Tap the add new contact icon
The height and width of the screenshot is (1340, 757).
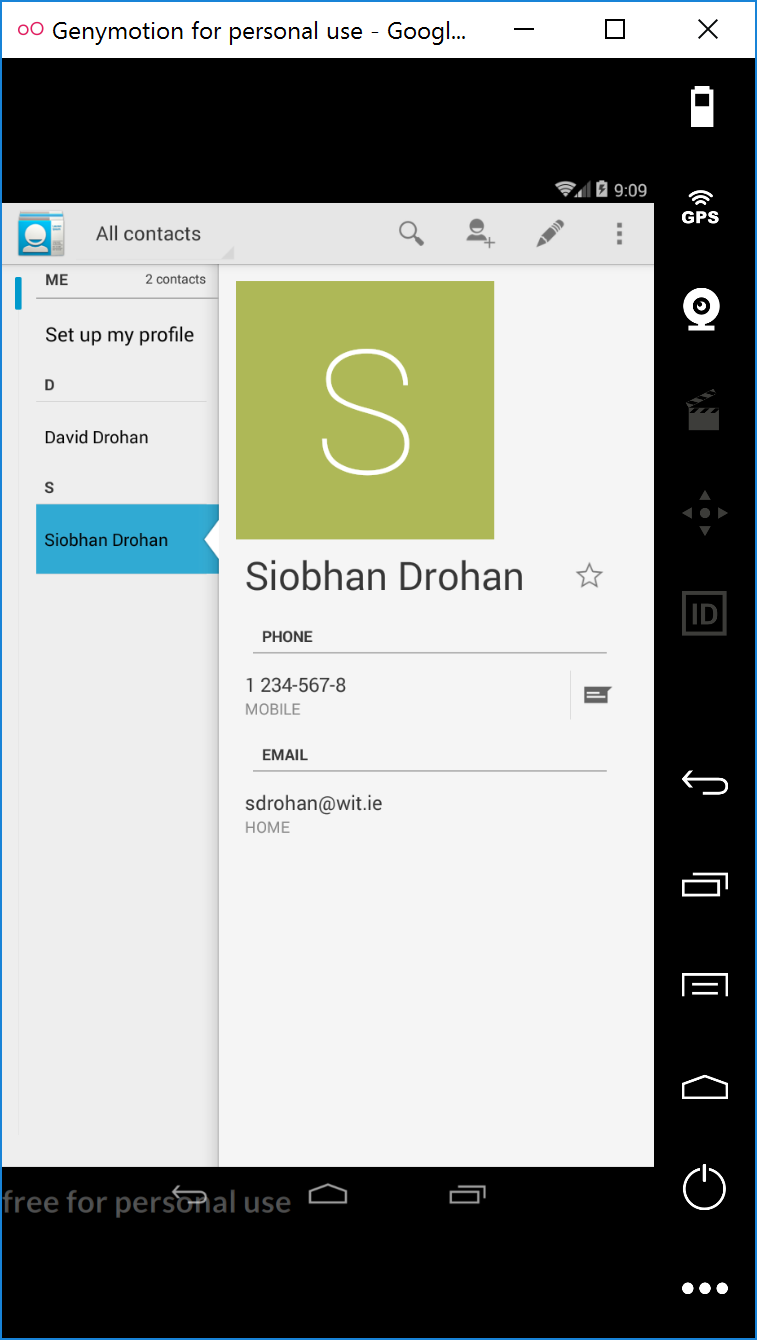tap(480, 233)
